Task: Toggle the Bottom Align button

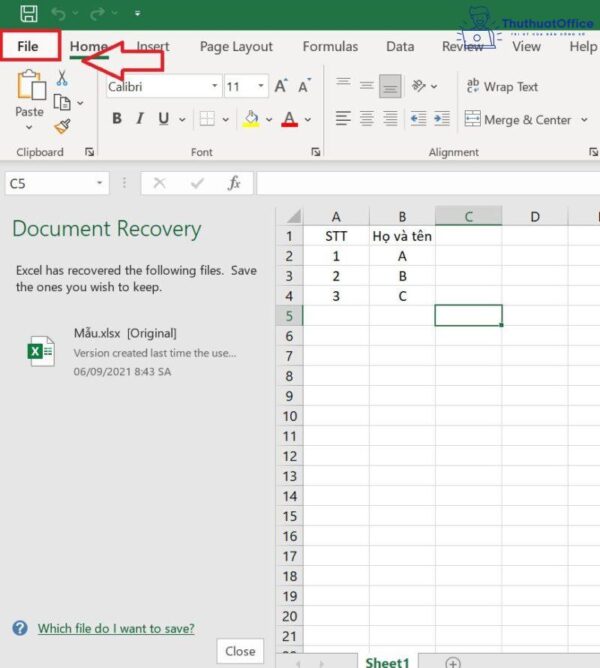Action: click(x=390, y=86)
